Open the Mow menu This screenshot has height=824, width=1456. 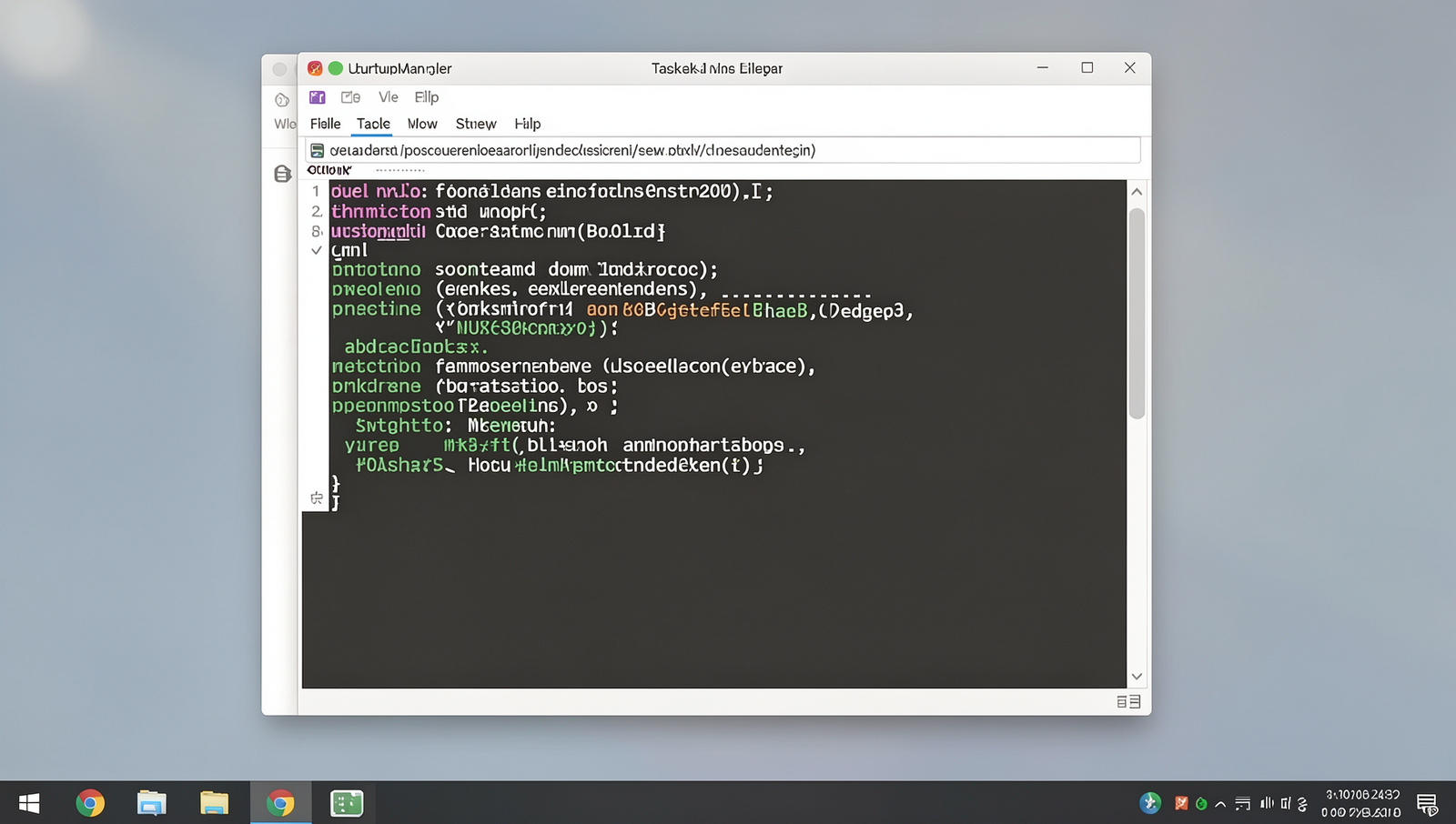tap(422, 124)
